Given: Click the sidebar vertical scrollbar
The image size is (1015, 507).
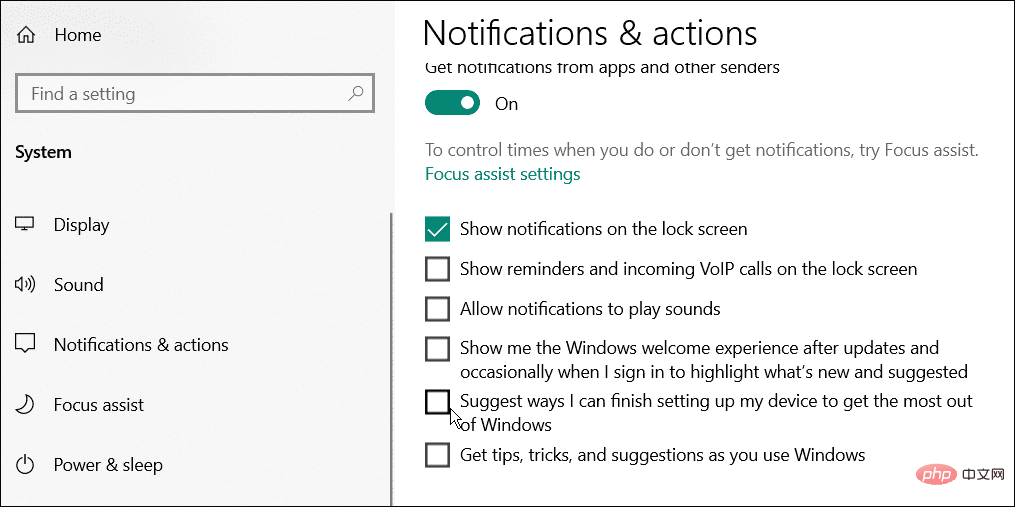Looking at the screenshot, I should click(x=391, y=350).
